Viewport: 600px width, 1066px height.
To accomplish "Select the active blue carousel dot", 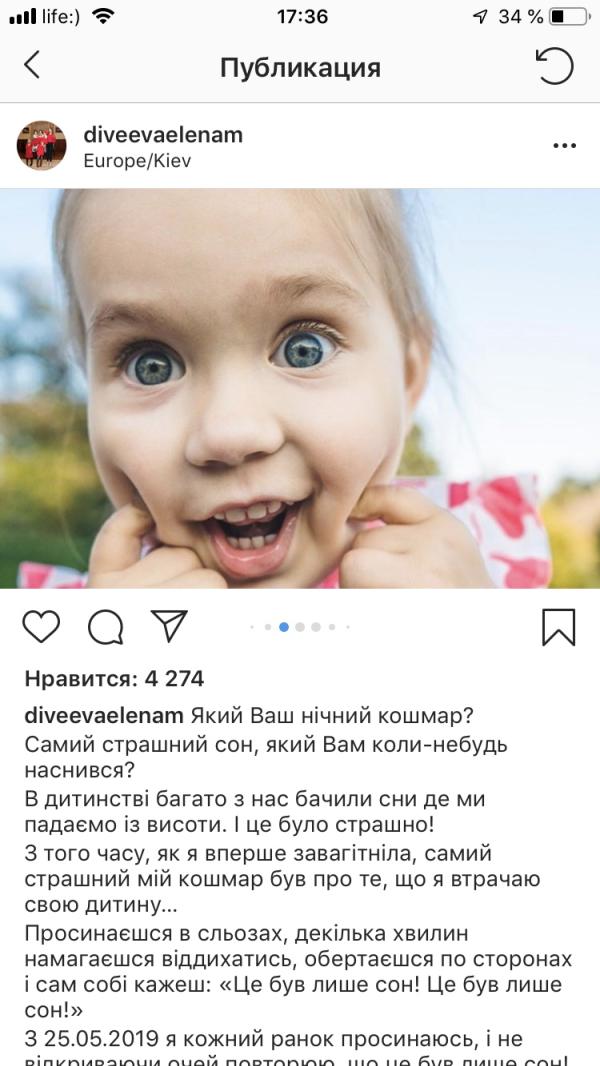I will (x=284, y=627).
